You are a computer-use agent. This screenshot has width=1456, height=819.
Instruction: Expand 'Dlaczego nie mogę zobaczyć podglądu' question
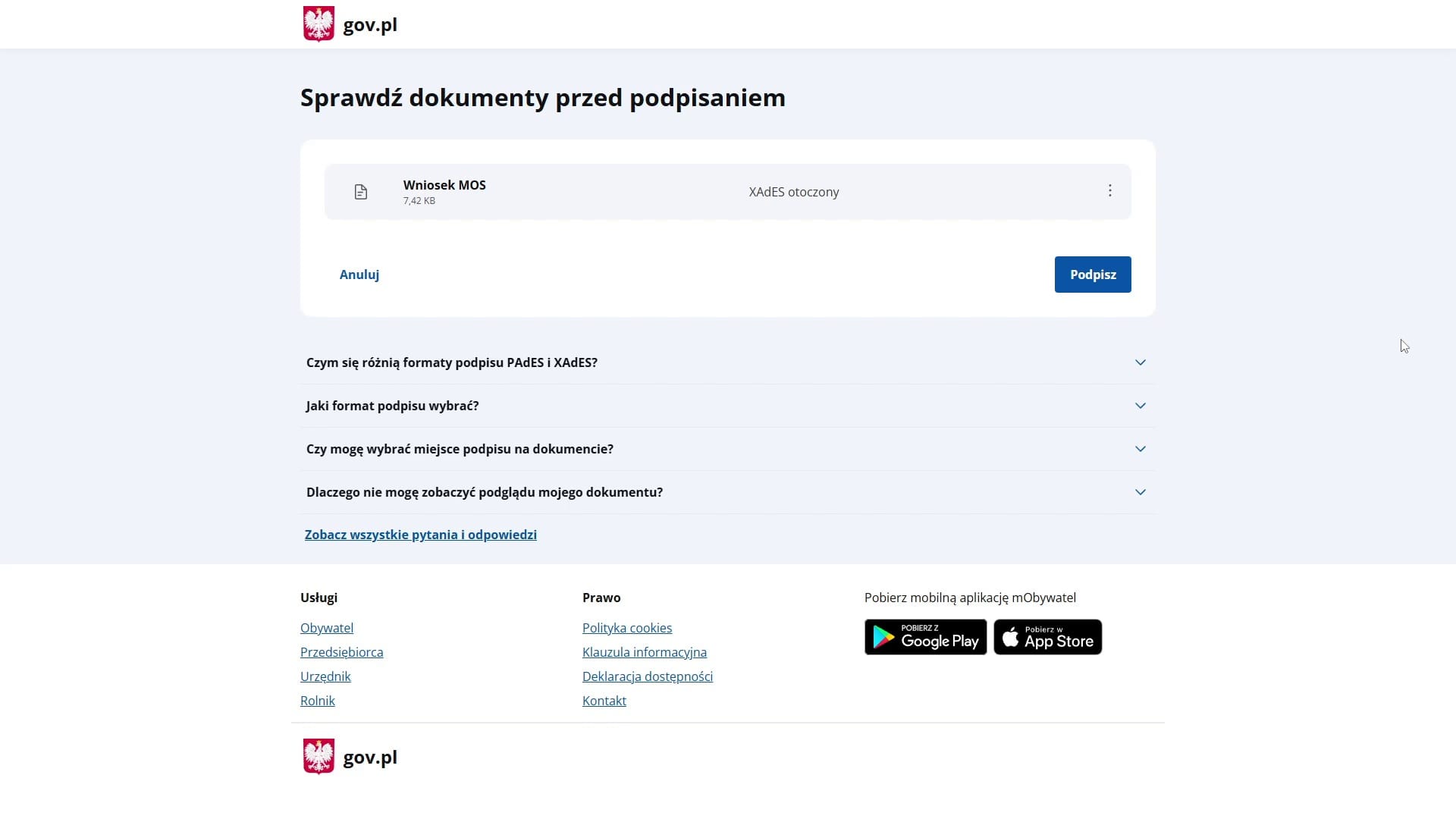pos(728,492)
